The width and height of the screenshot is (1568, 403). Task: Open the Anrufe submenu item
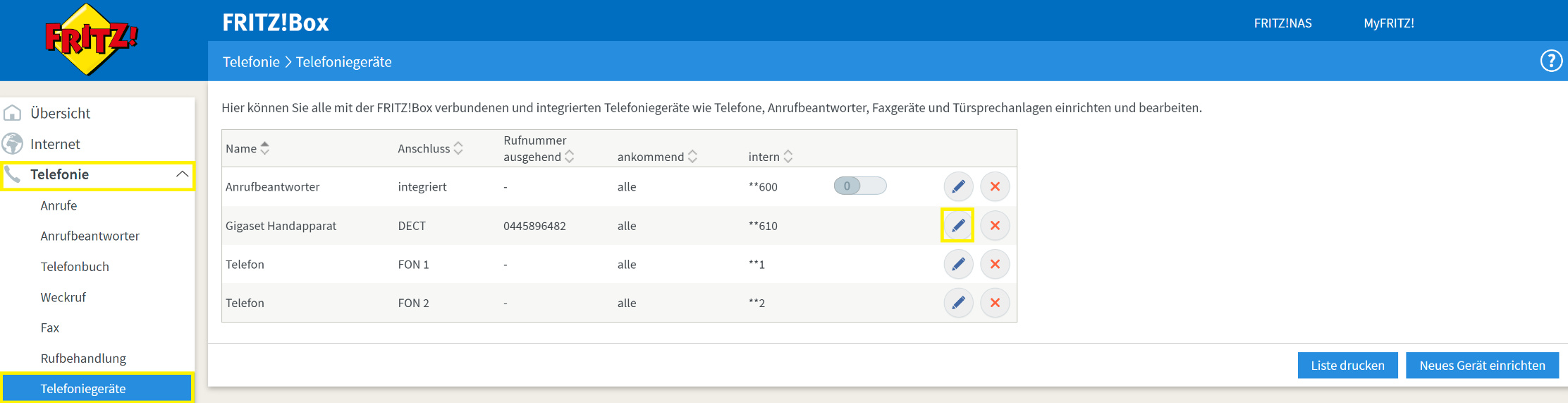(x=59, y=205)
